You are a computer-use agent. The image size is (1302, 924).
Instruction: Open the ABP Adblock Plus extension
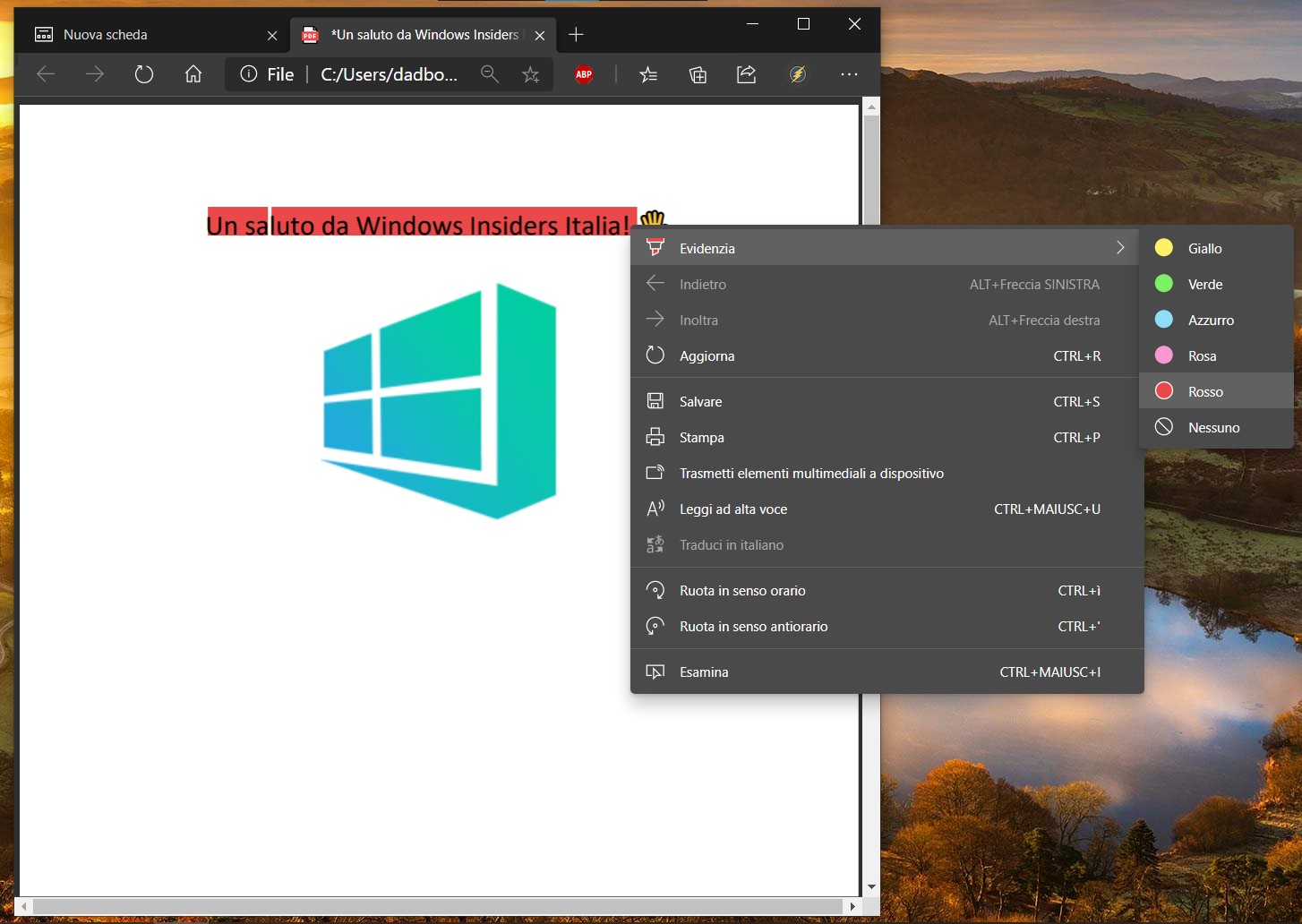pos(584,74)
